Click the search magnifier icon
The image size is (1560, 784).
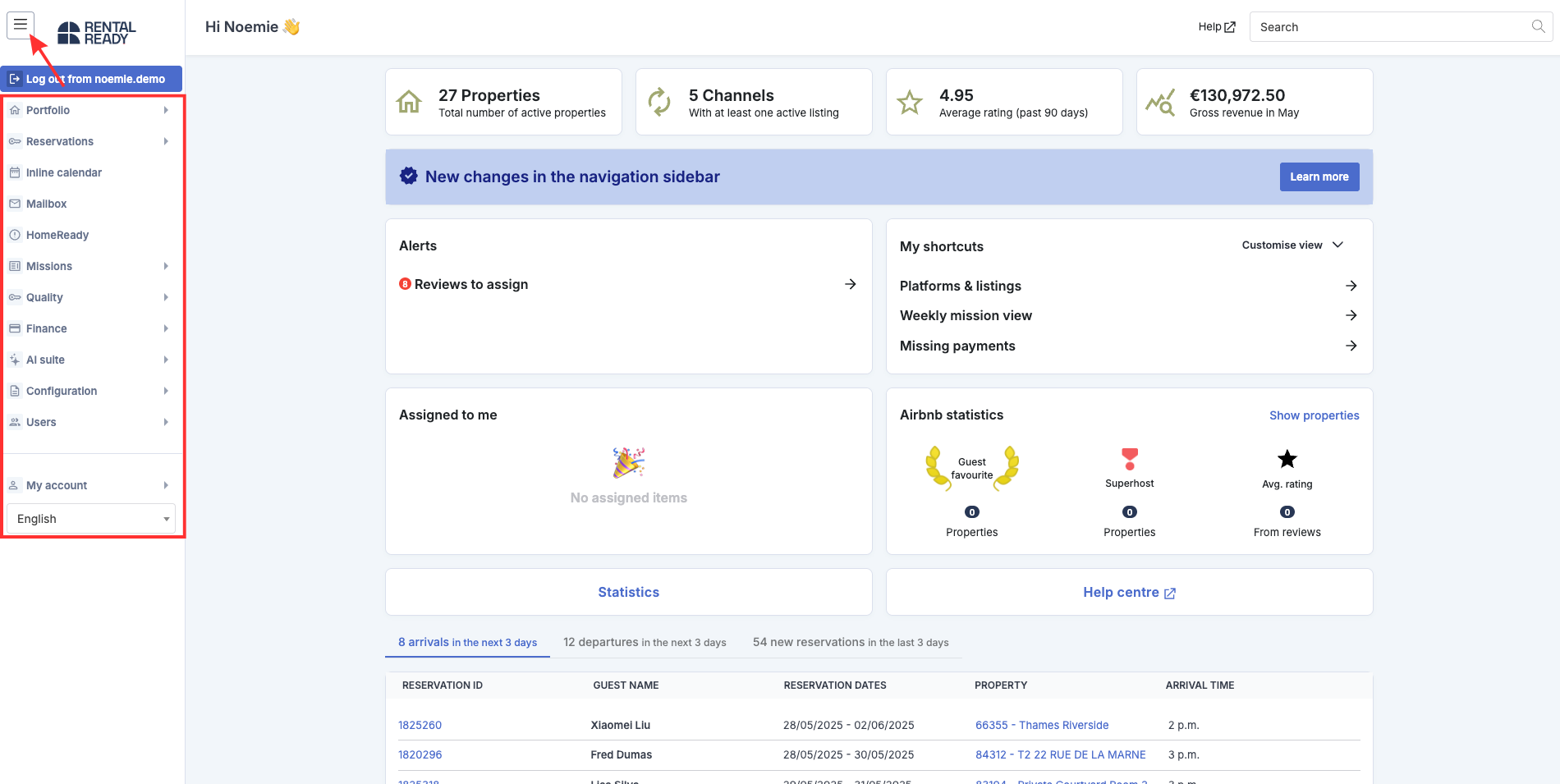click(1538, 26)
